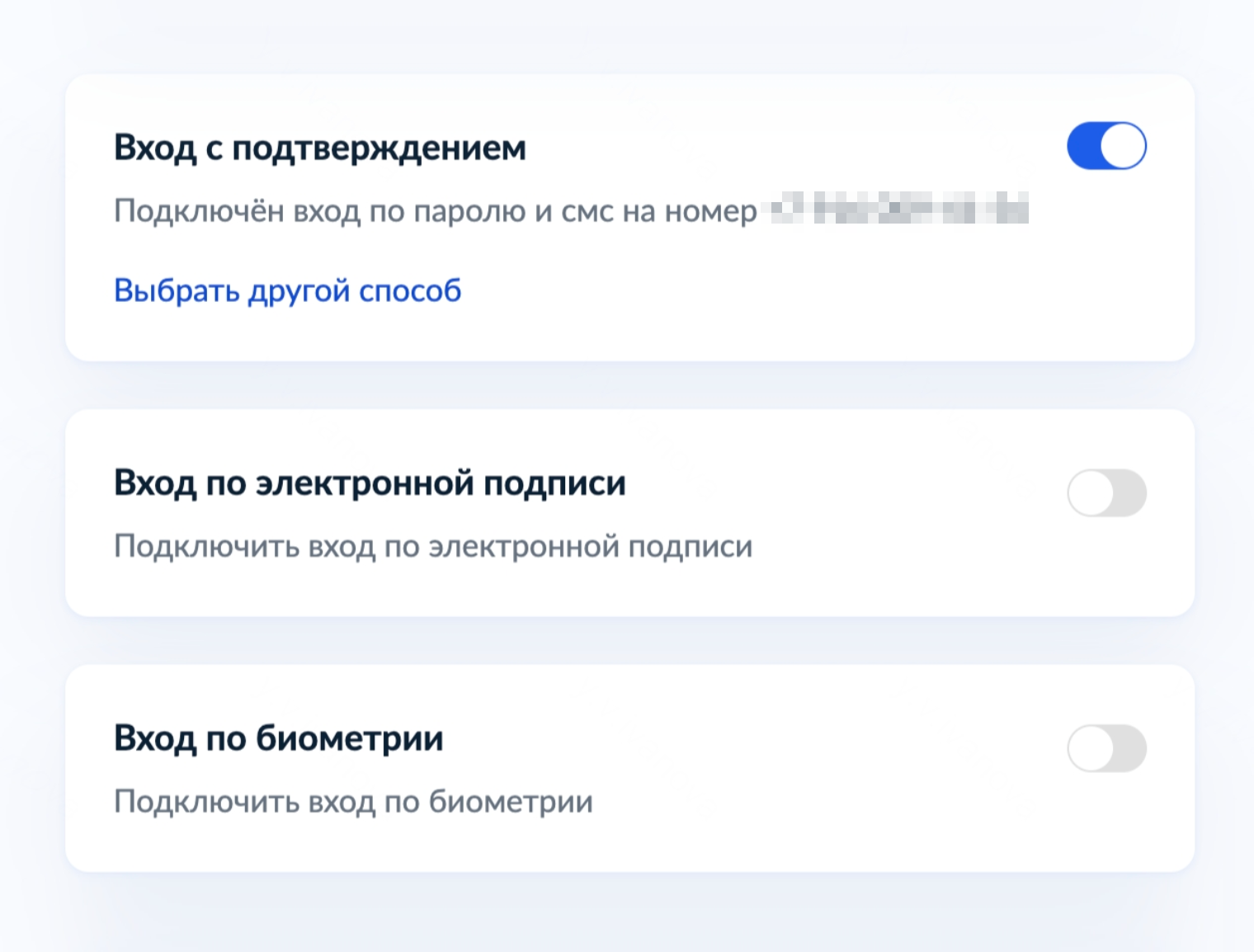Turn on the Вход по биометрии switch
1254x952 pixels.
click(1106, 748)
